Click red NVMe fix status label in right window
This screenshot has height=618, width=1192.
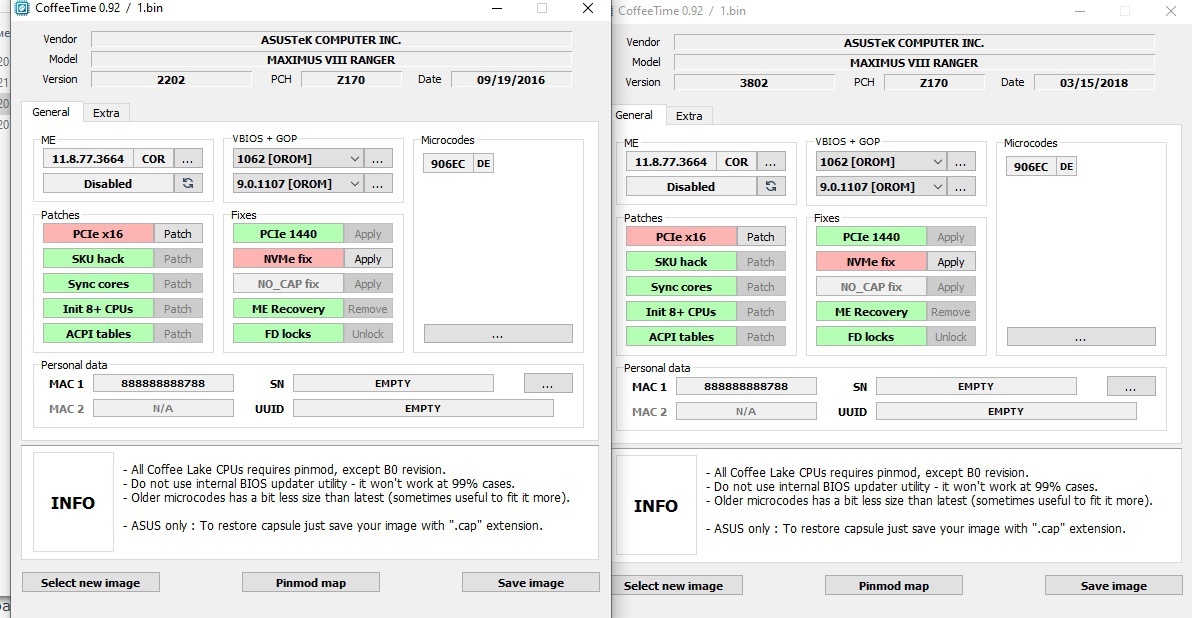pyautogui.click(x=871, y=261)
